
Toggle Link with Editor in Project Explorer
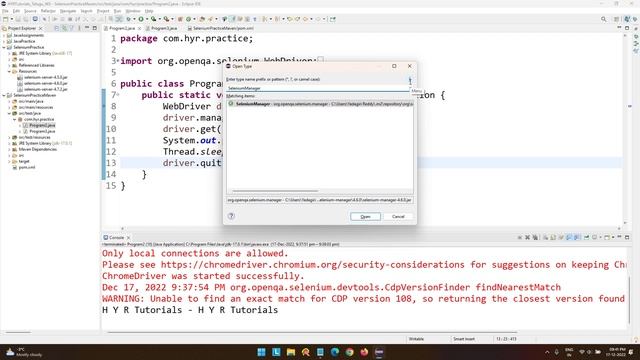tap(64, 28)
